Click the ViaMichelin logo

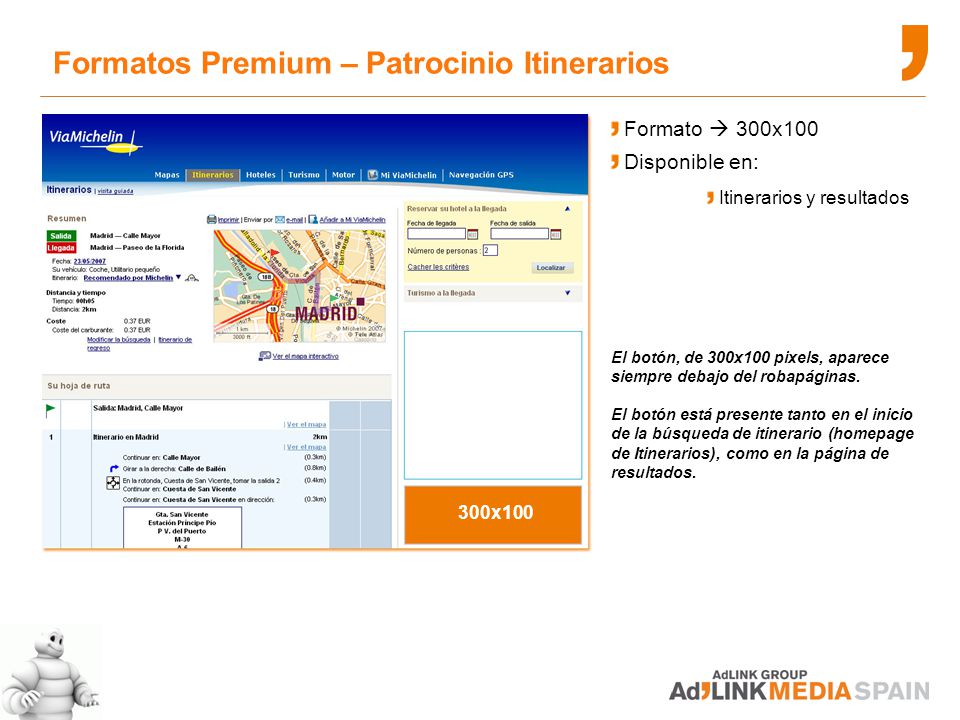tap(95, 141)
